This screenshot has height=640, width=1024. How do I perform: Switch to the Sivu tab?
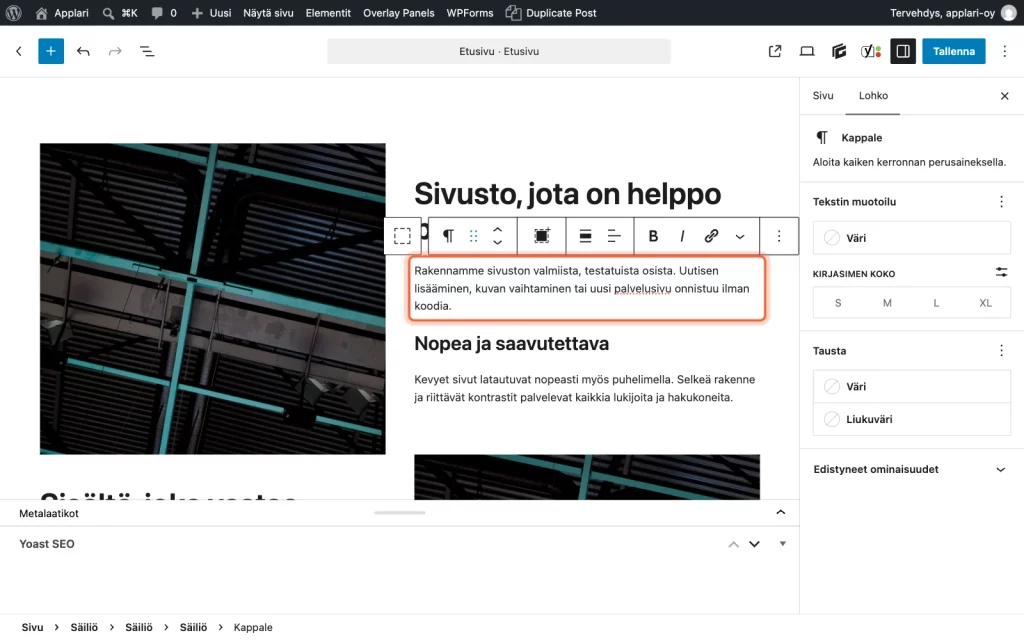click(x=823, y=95)
